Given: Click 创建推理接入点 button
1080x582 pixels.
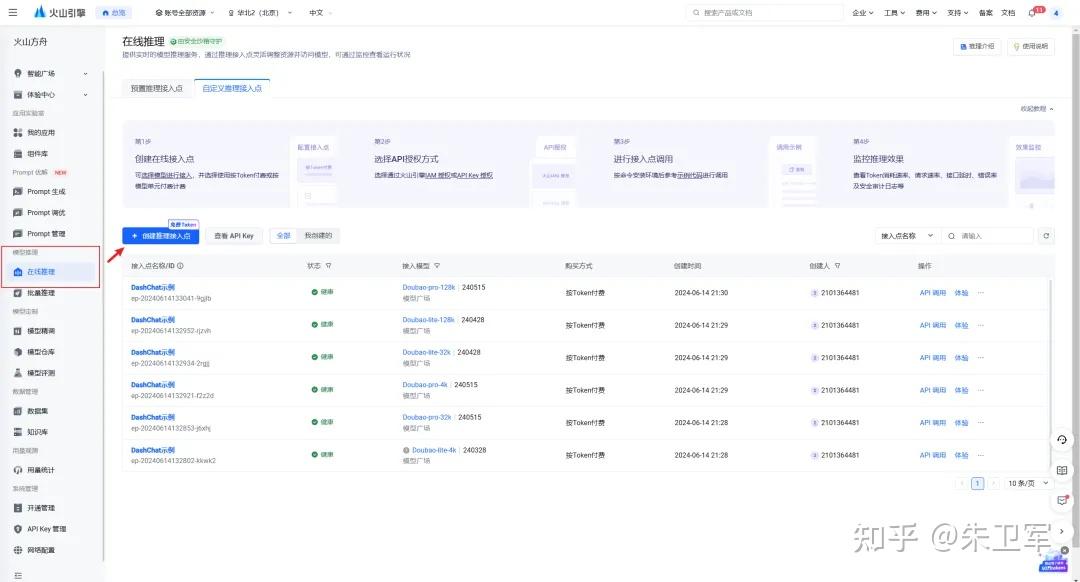Looking at the screenshot, I should coord(160,236).
